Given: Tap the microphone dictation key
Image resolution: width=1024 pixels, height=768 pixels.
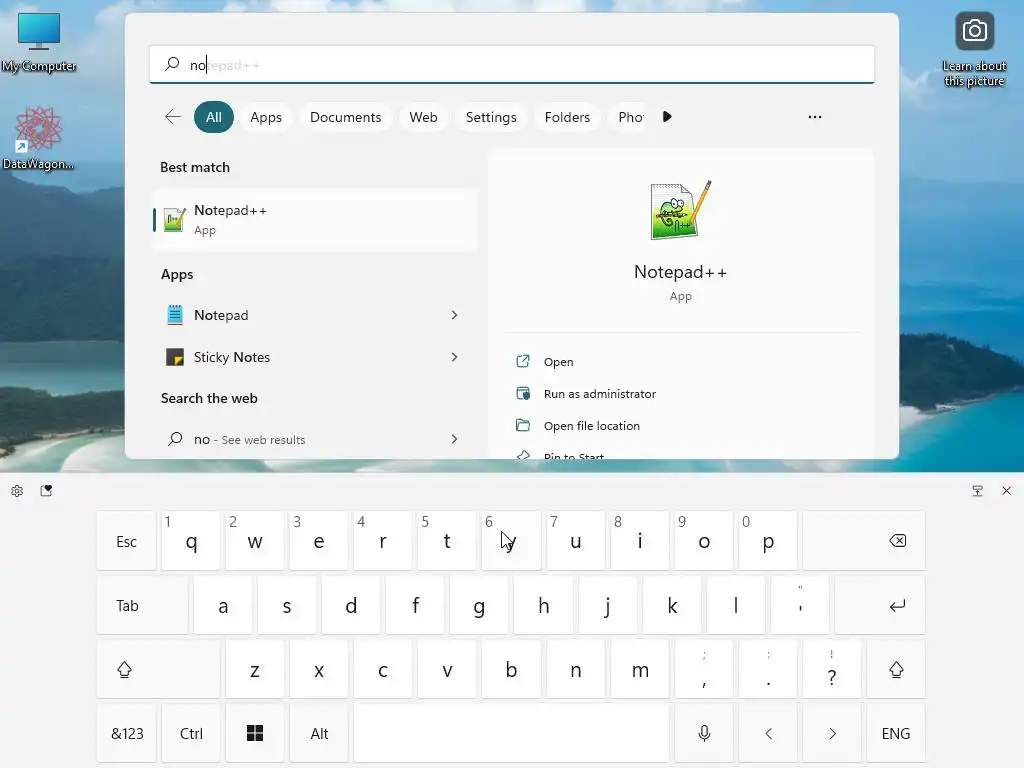Looking at the screenshot, I should (704, 733).
